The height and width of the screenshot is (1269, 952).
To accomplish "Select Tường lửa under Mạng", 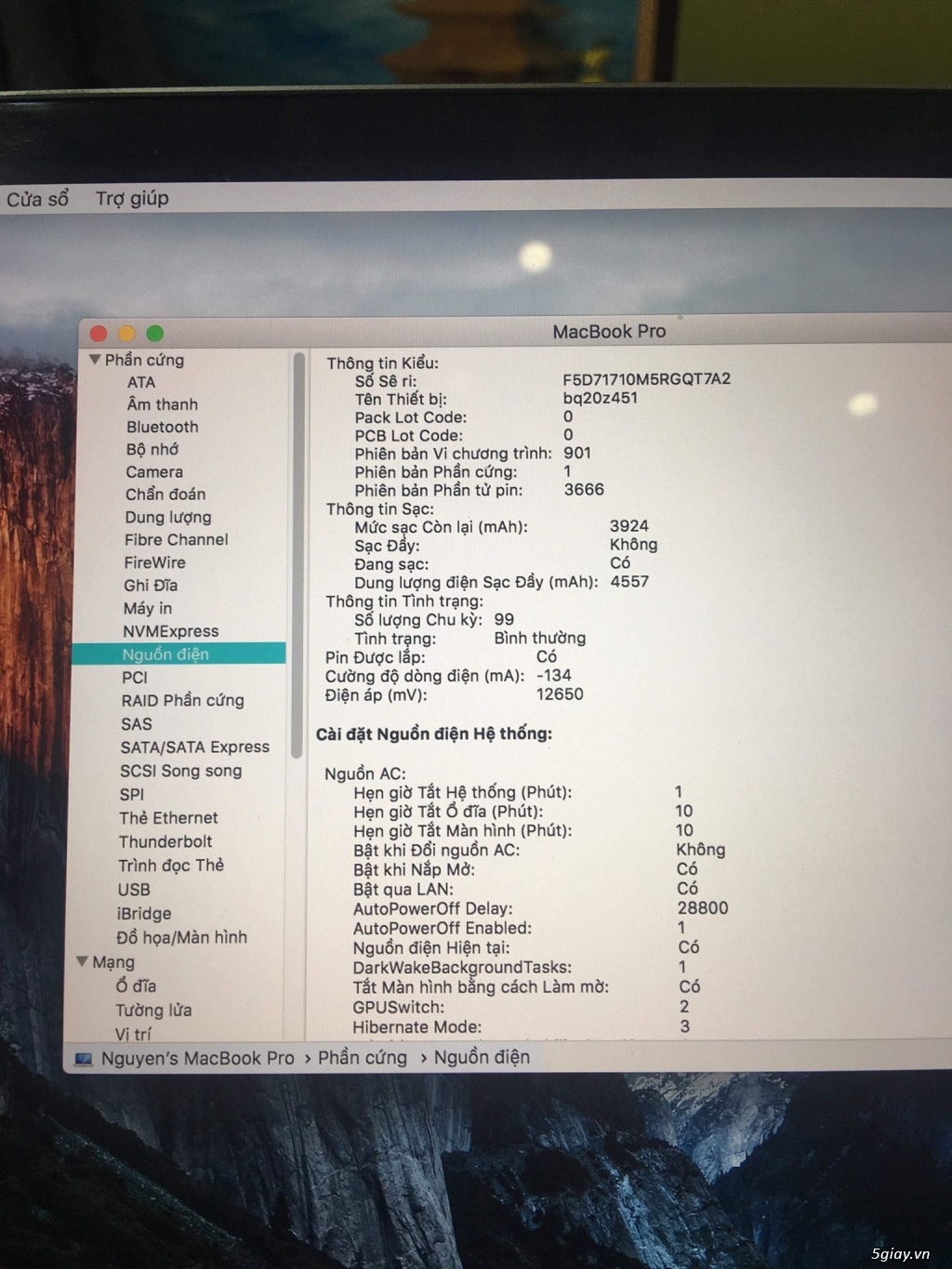I will click(x=153, y=1010).
